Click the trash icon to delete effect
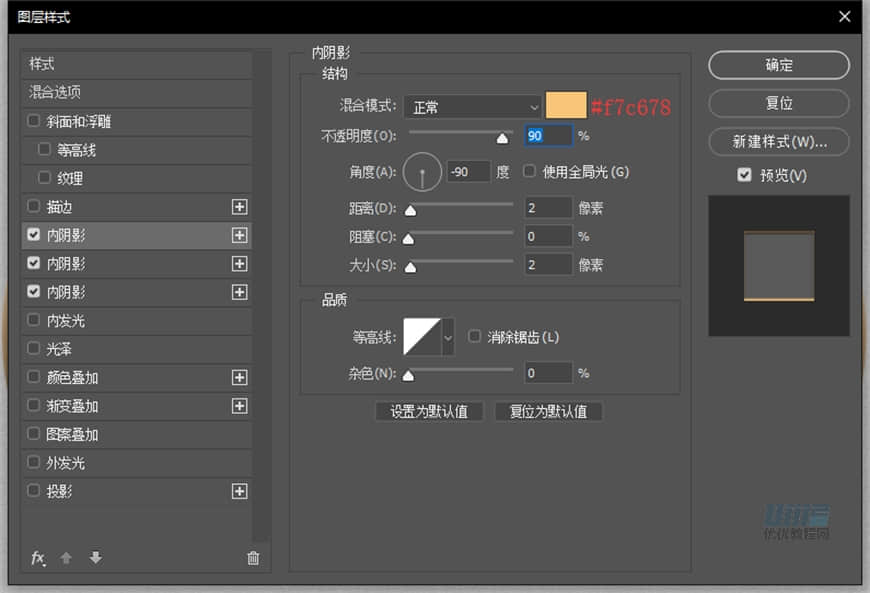Screen dimensions: 870x593 pos(253,558)
